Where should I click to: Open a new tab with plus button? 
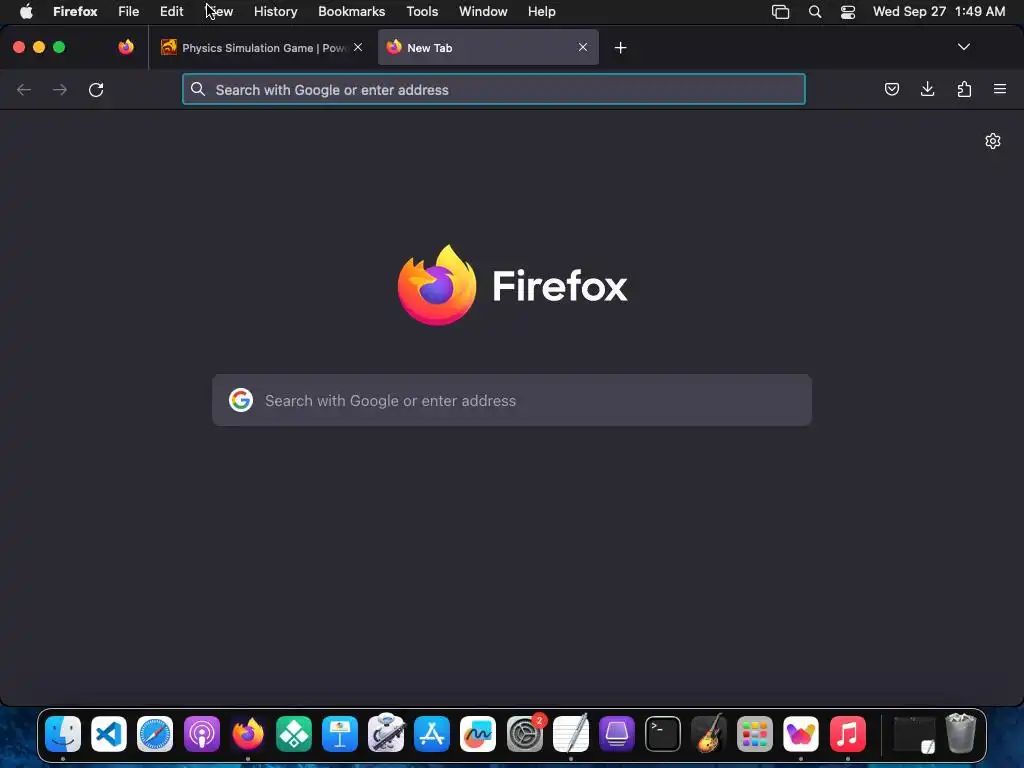point(620,48)
